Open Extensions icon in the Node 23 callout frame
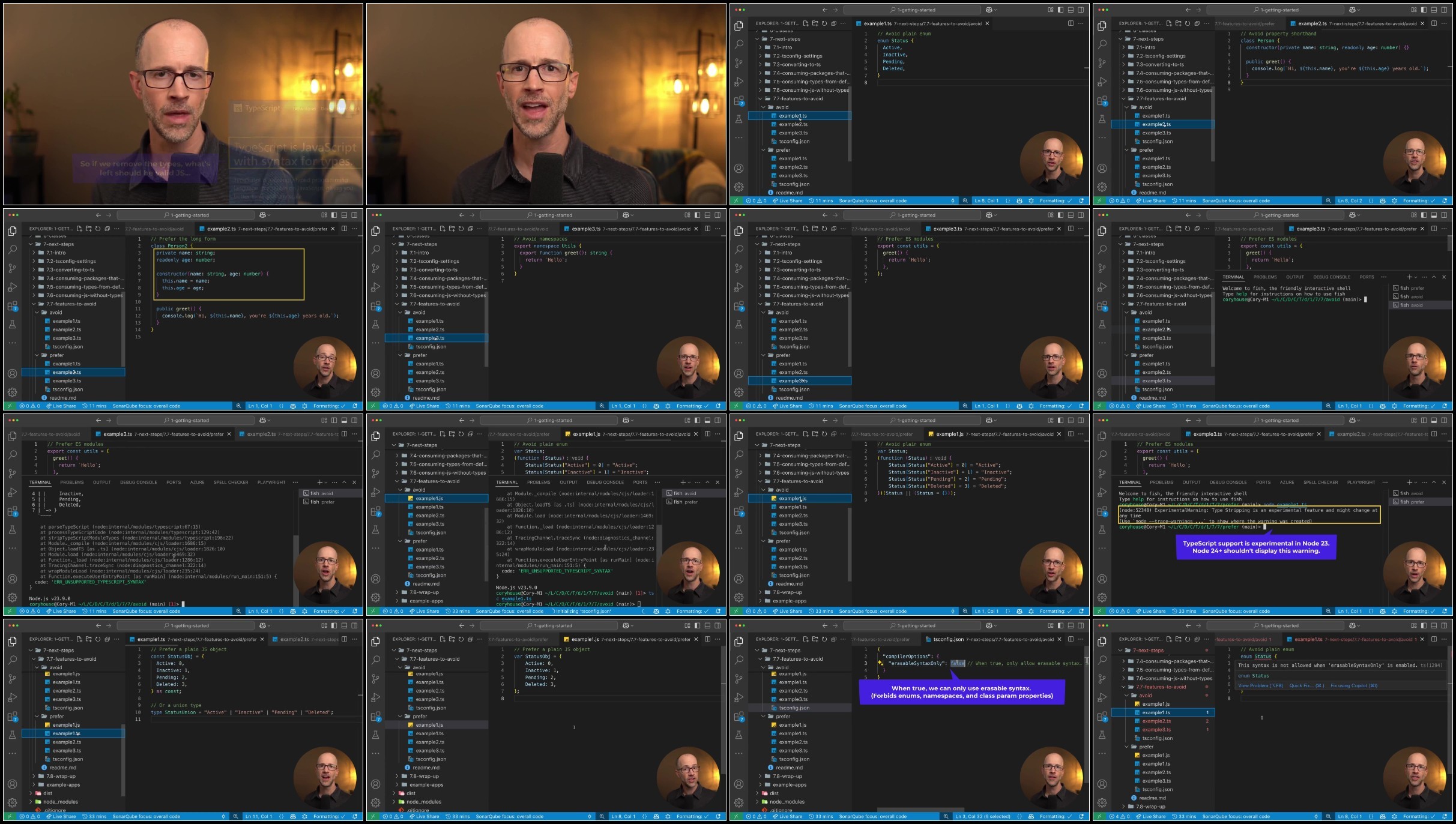1456x824 pixels. pyautogui.click(x=1102, y=511)
